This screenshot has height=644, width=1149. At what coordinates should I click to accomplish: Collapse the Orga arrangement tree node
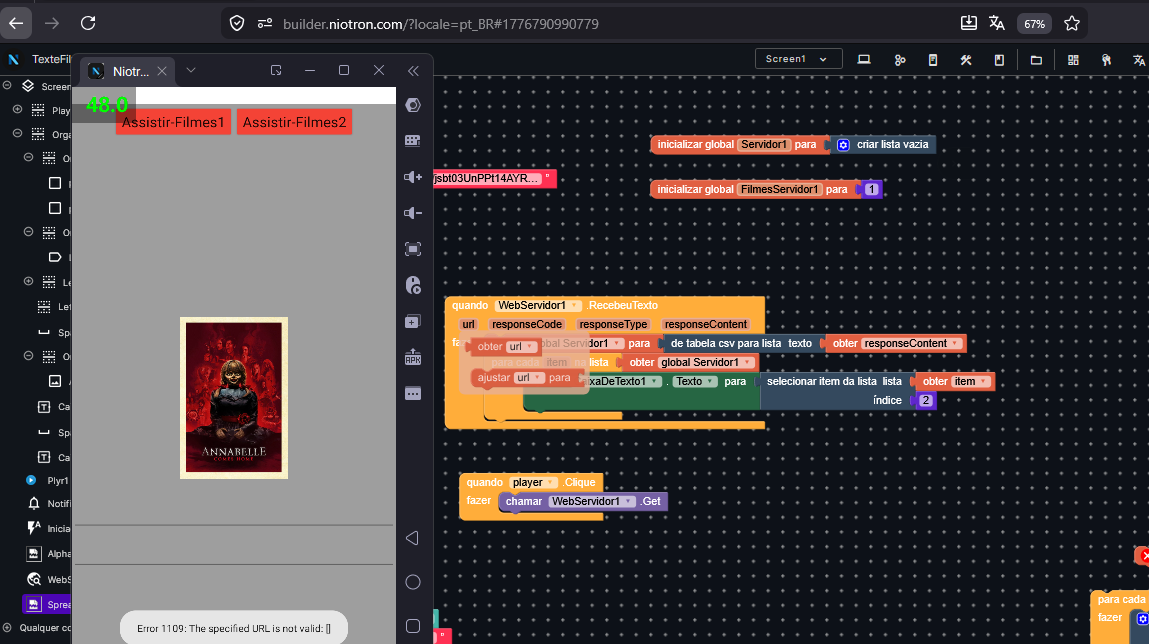pyautogui.click(x=18, y=134)
